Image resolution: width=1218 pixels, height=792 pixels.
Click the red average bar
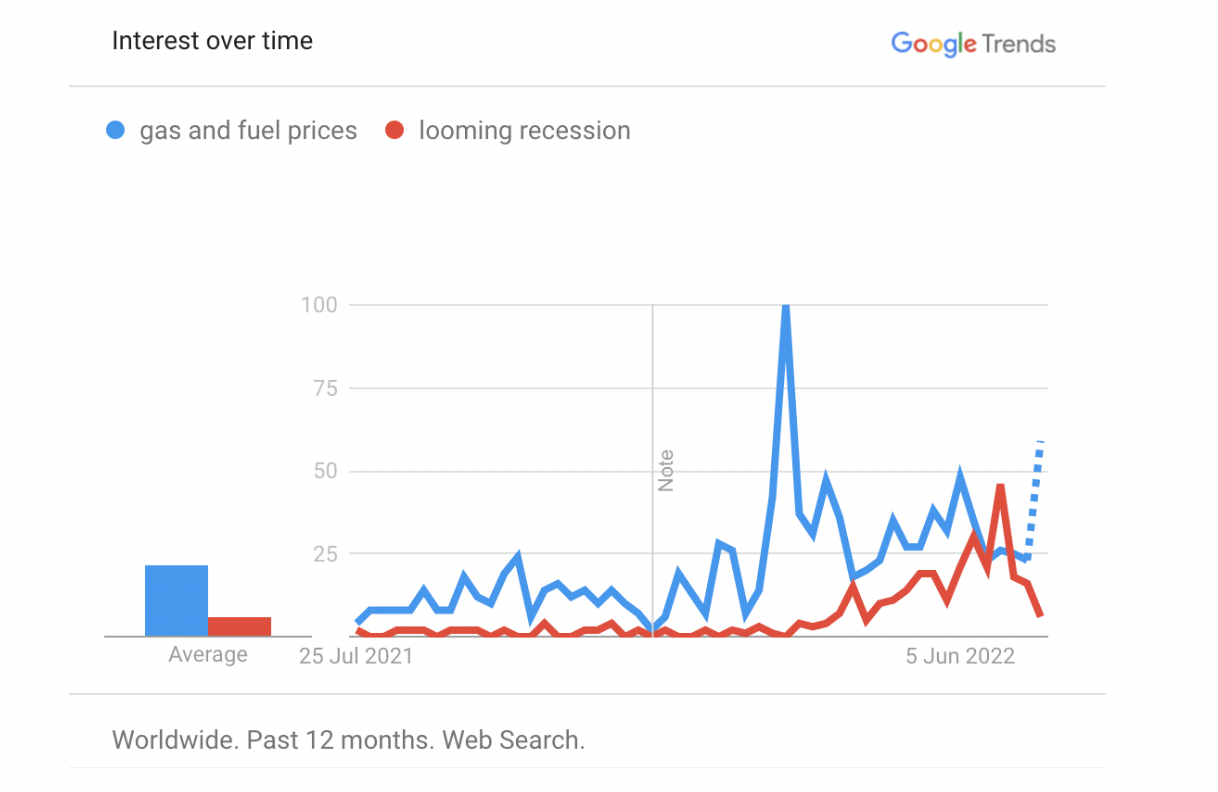(239, 627)
